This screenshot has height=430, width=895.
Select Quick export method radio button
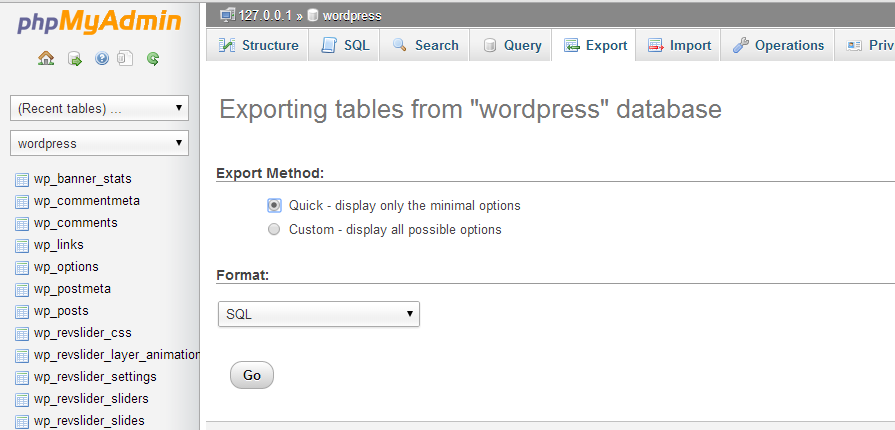click(275, 206)
